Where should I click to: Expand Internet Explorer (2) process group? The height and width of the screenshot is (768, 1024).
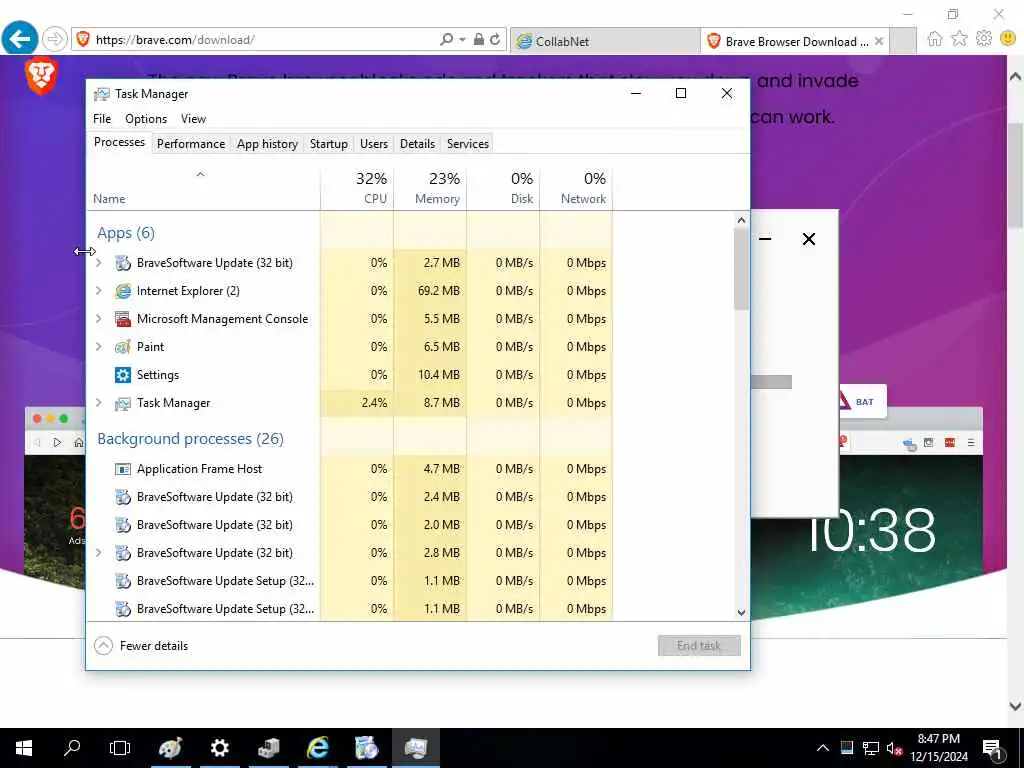tap(99, 291)
